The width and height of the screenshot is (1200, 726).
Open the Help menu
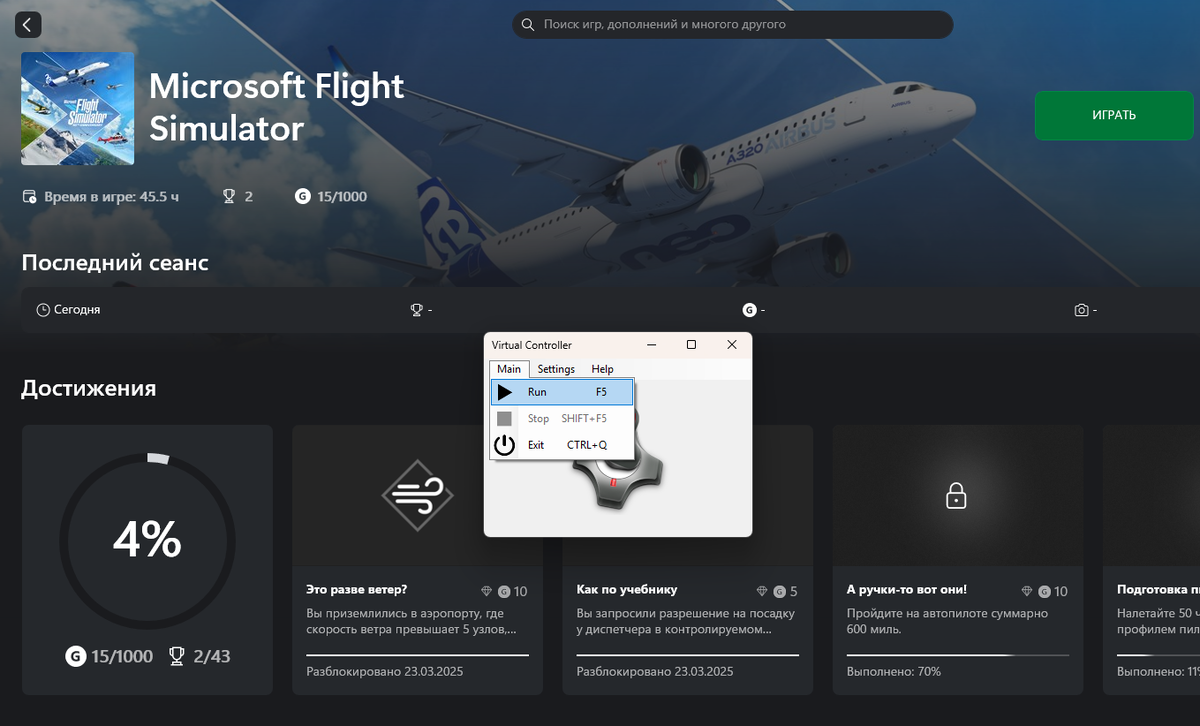pos(602,369)
